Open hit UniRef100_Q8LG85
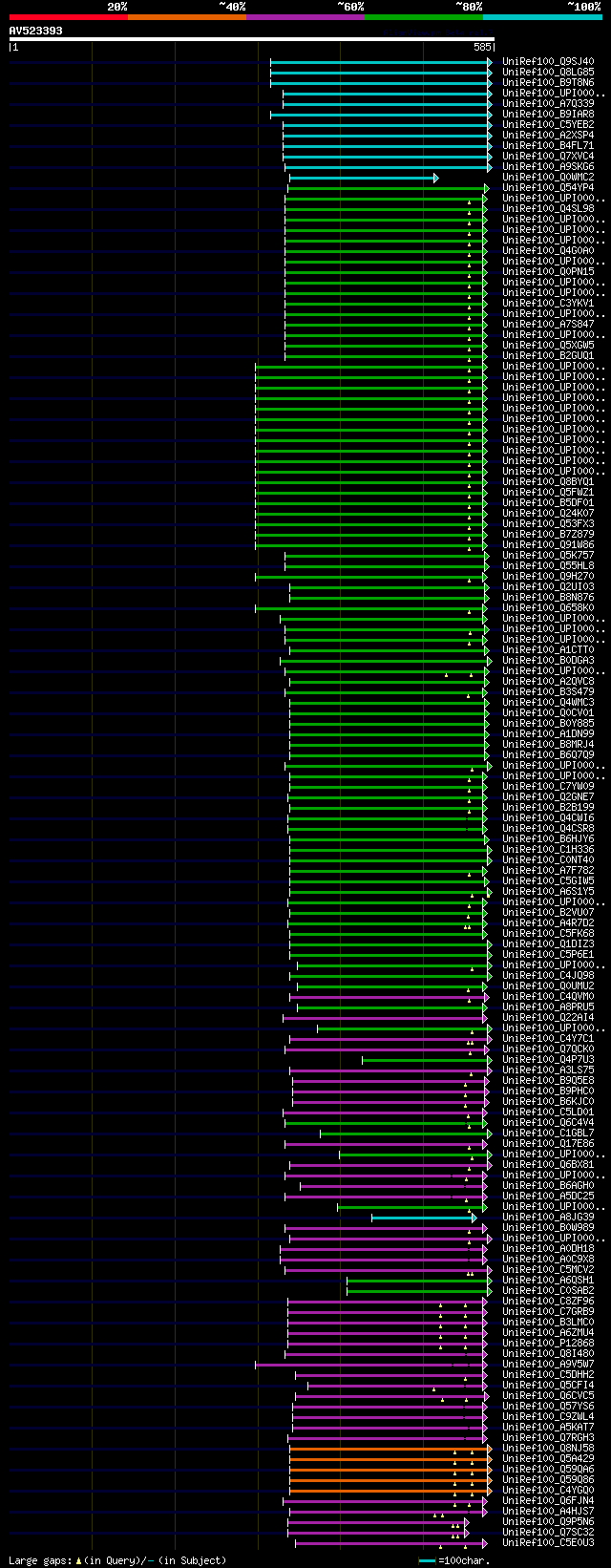Viewport: 611px width, 1568px height. point(548,72)
